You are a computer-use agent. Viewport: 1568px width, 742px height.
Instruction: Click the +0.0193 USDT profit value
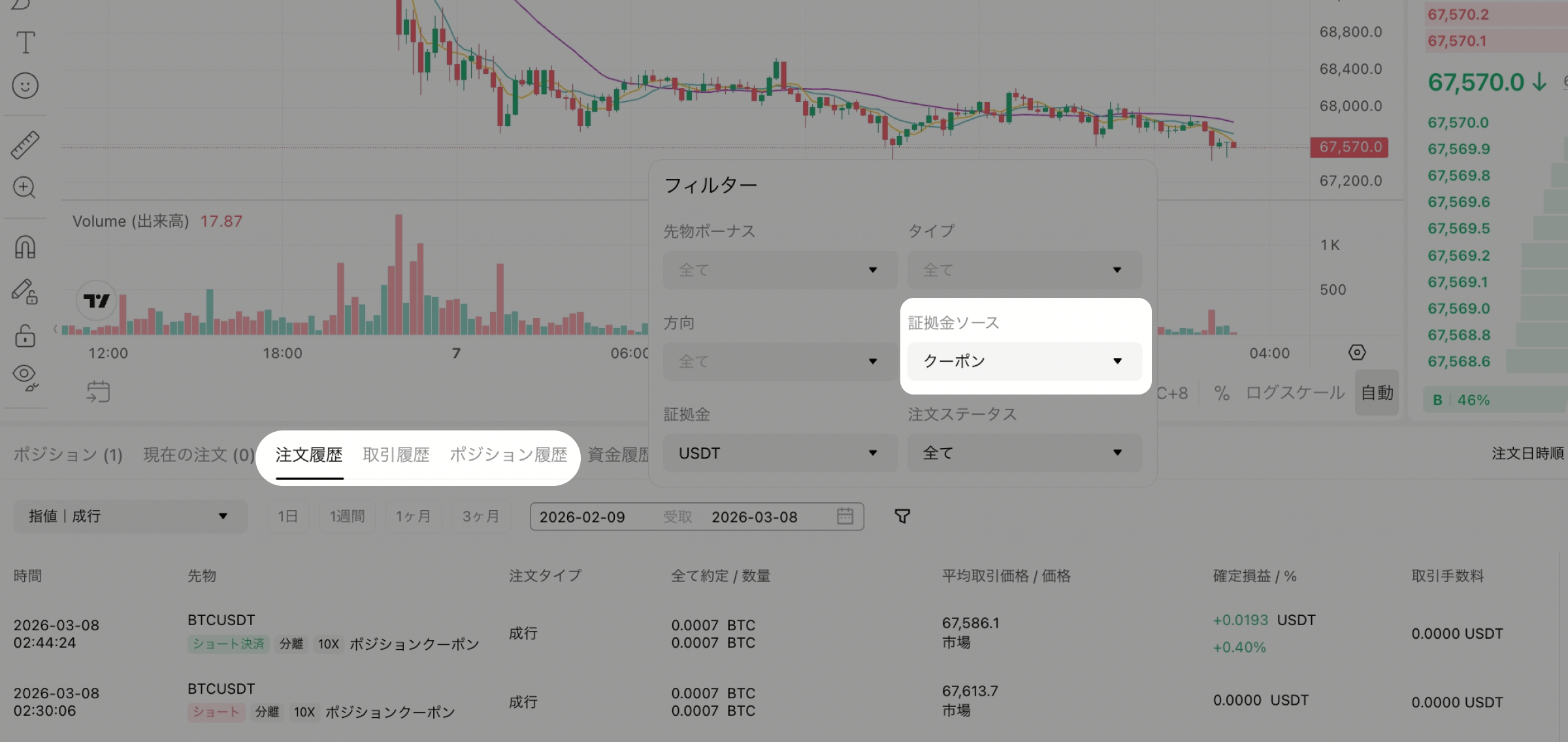(x=1264, y=620)
